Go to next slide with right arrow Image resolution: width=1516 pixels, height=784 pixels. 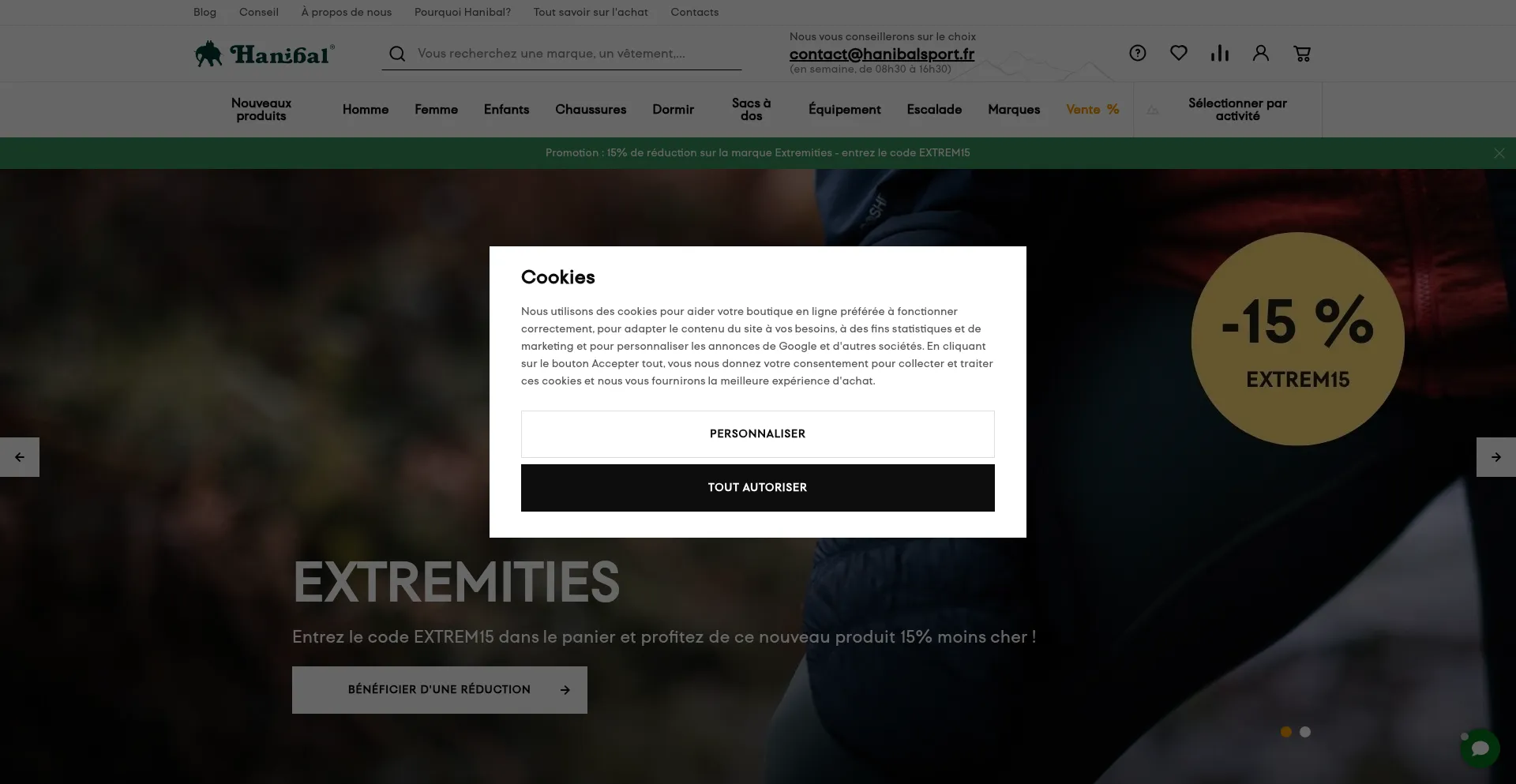click(1496, 457)
